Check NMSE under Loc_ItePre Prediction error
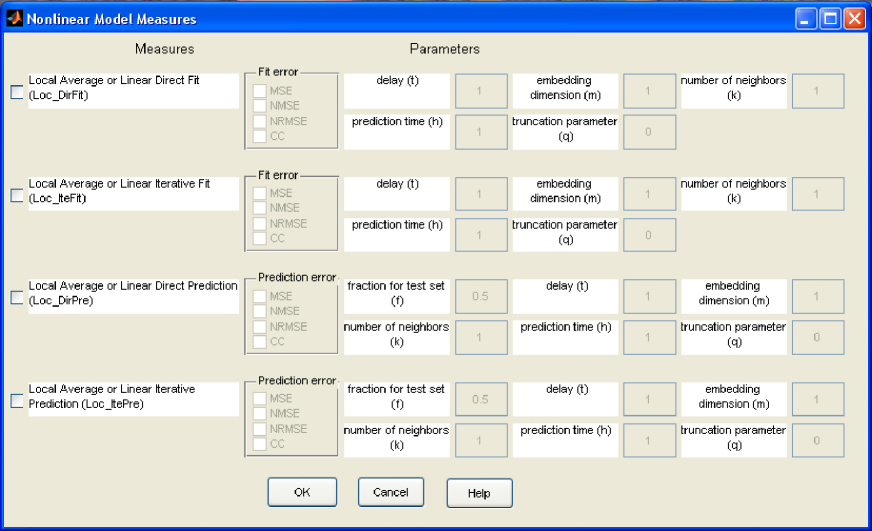This screenshot has height=531, width=872. click(x=259, y=414)
